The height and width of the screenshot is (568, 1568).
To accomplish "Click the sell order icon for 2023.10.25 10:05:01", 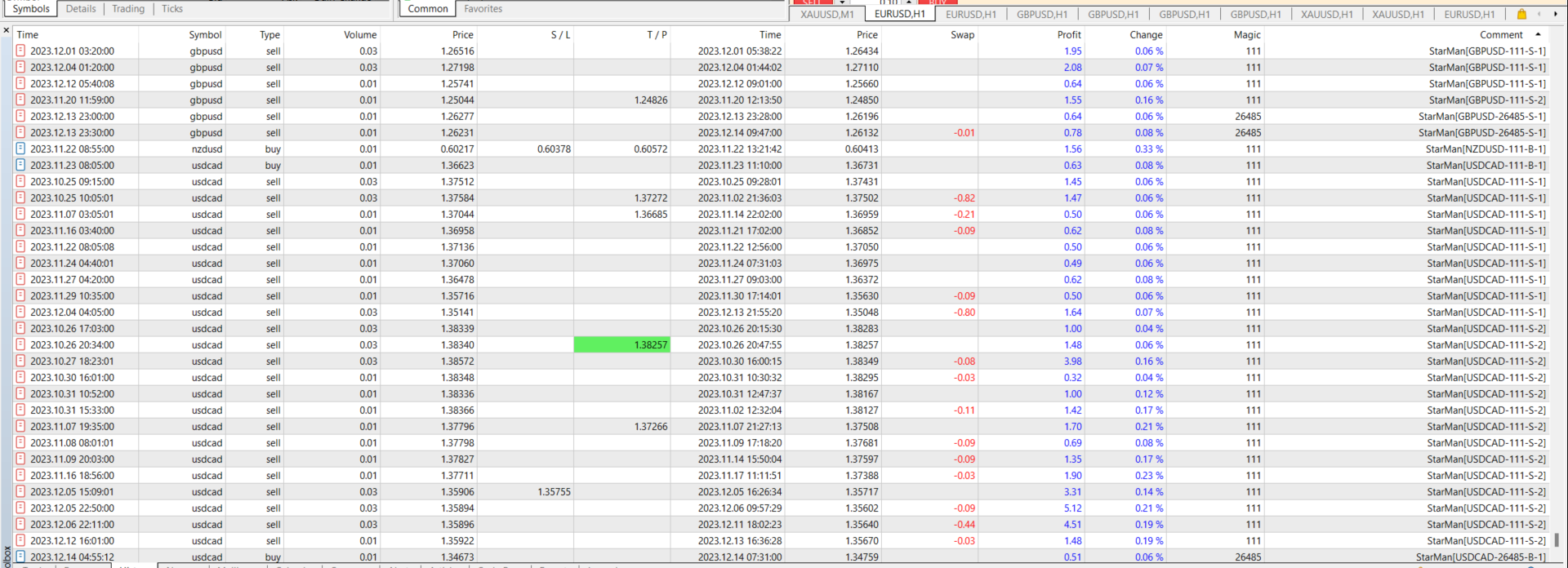I will pos(20,197).
